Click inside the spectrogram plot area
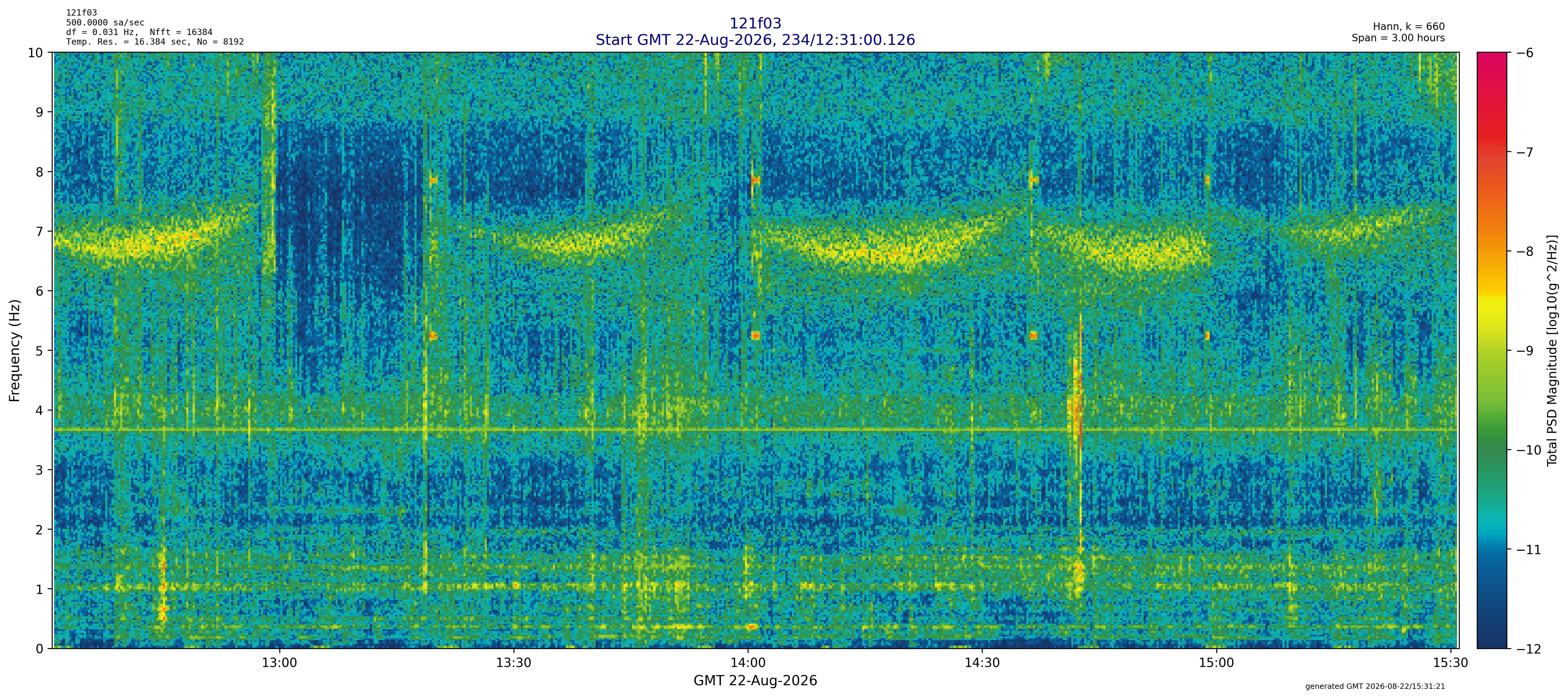The width and height of the screenshot is (1568, 699). (x=755, y=351)
